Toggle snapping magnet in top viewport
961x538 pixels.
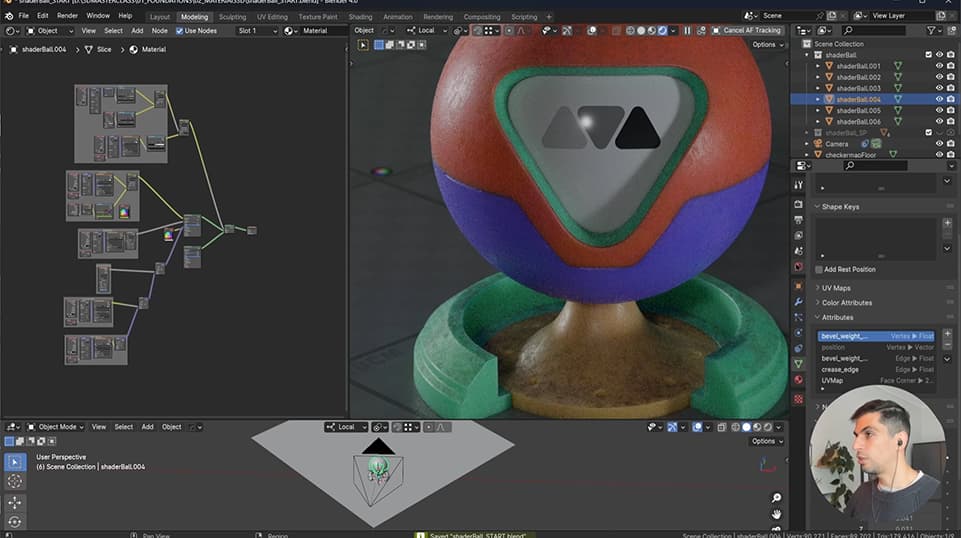point(477,31)
